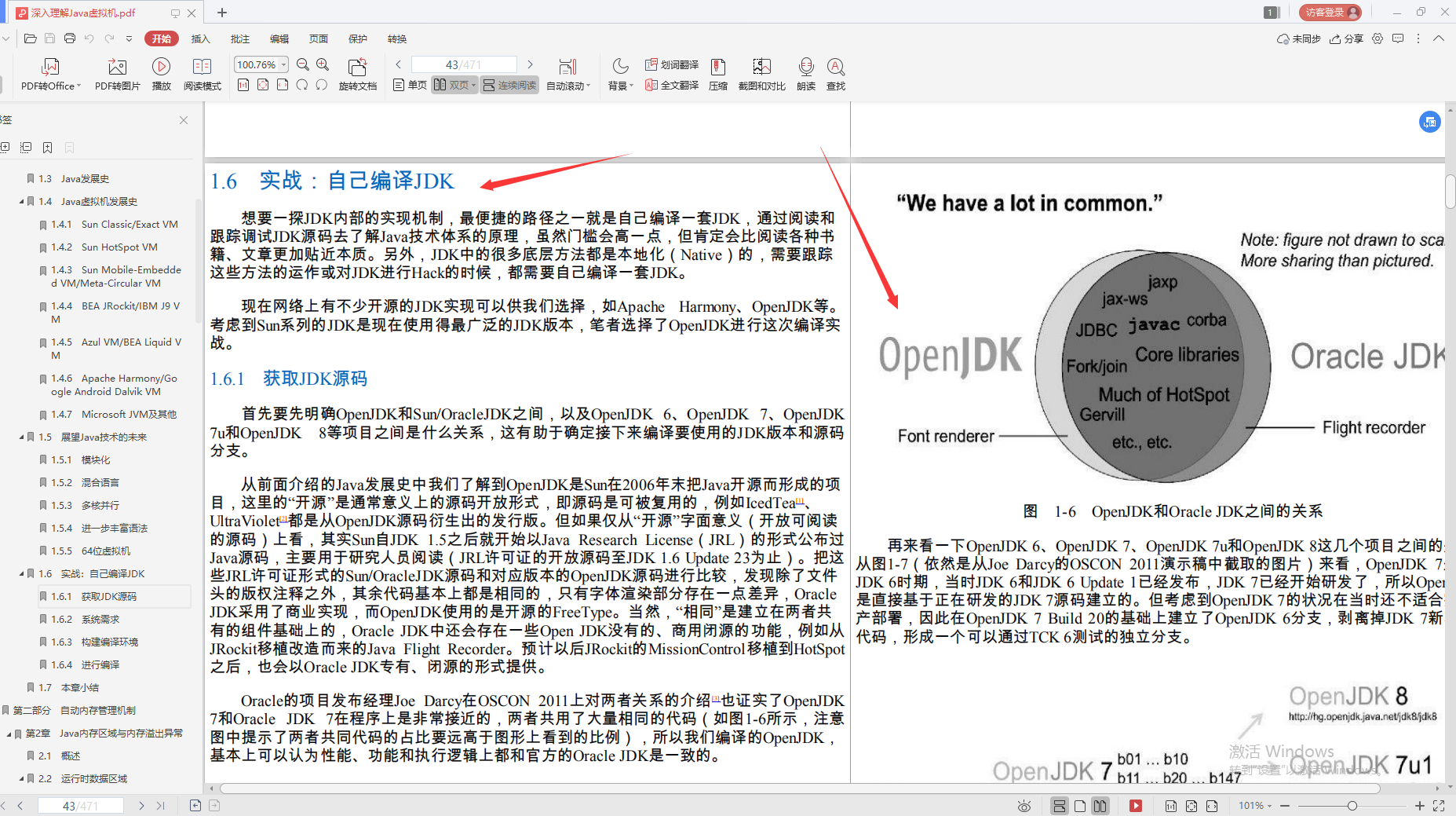Image resolution: width=1456 pixels, height=816 pixels.
Task: Click the toolbar page number field
Action: 464,64
